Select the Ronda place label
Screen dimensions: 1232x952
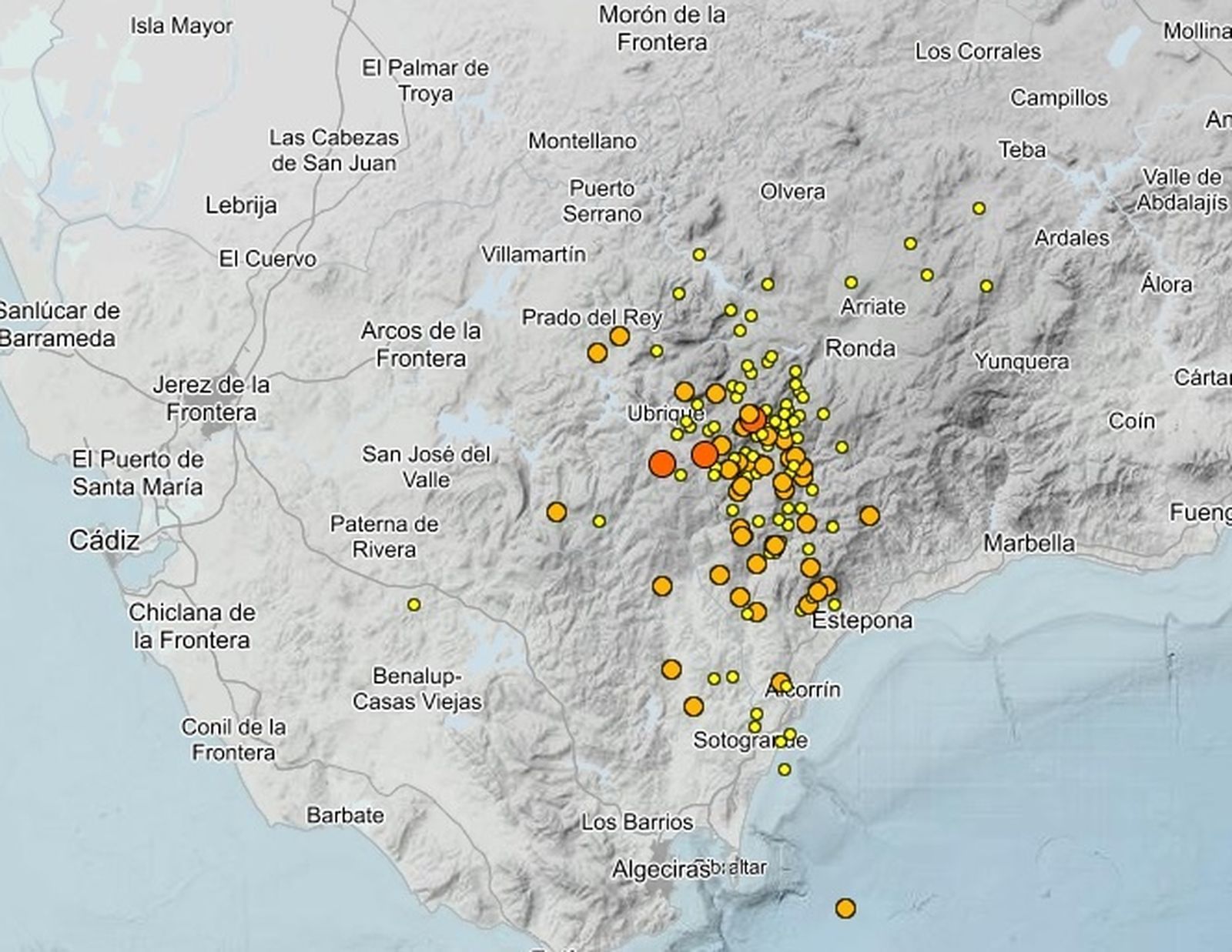click(862, 349)
